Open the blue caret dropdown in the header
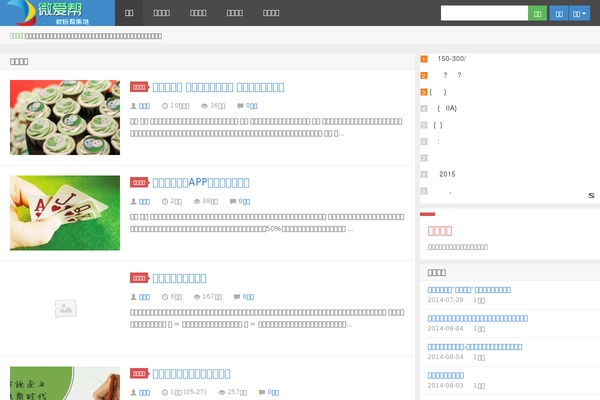The width and height of the screenshot is (600, 400). pyautogui.click(x=579, y=13)
